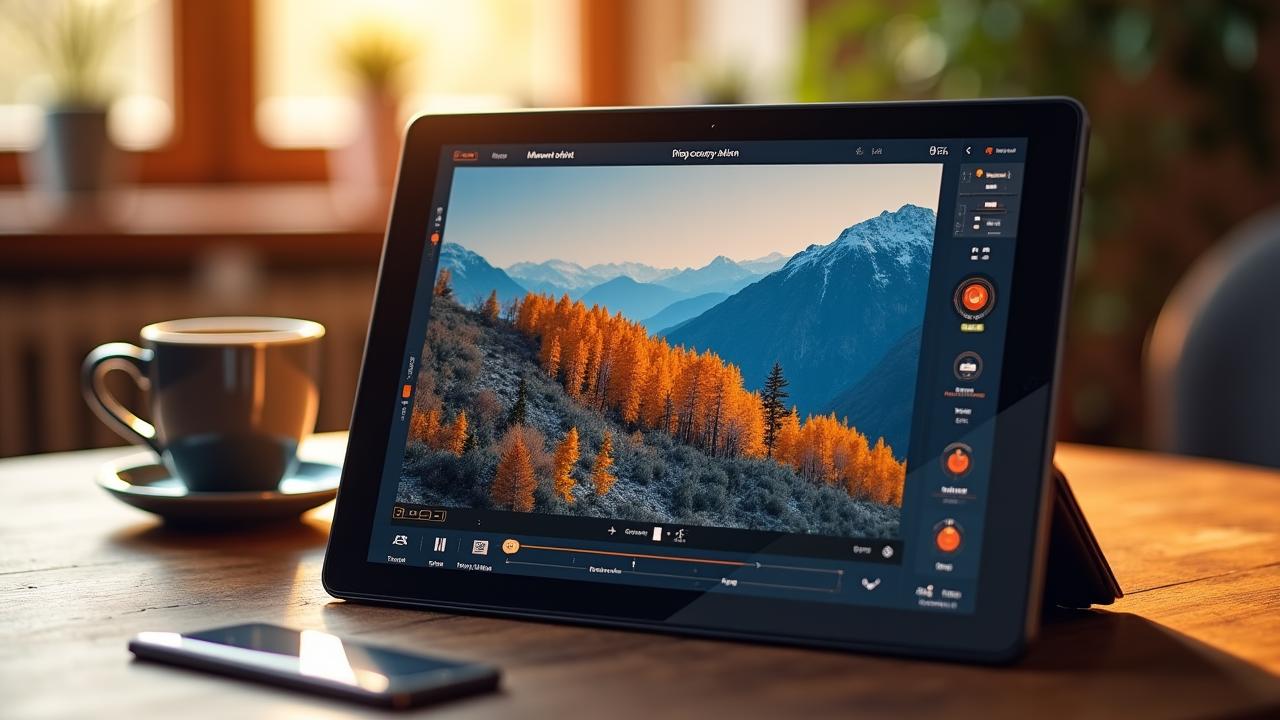This screenshot has height=720, width=1280.
Task: Tap the bottom orange adjustment knob
Action: (x=948, y=538)
